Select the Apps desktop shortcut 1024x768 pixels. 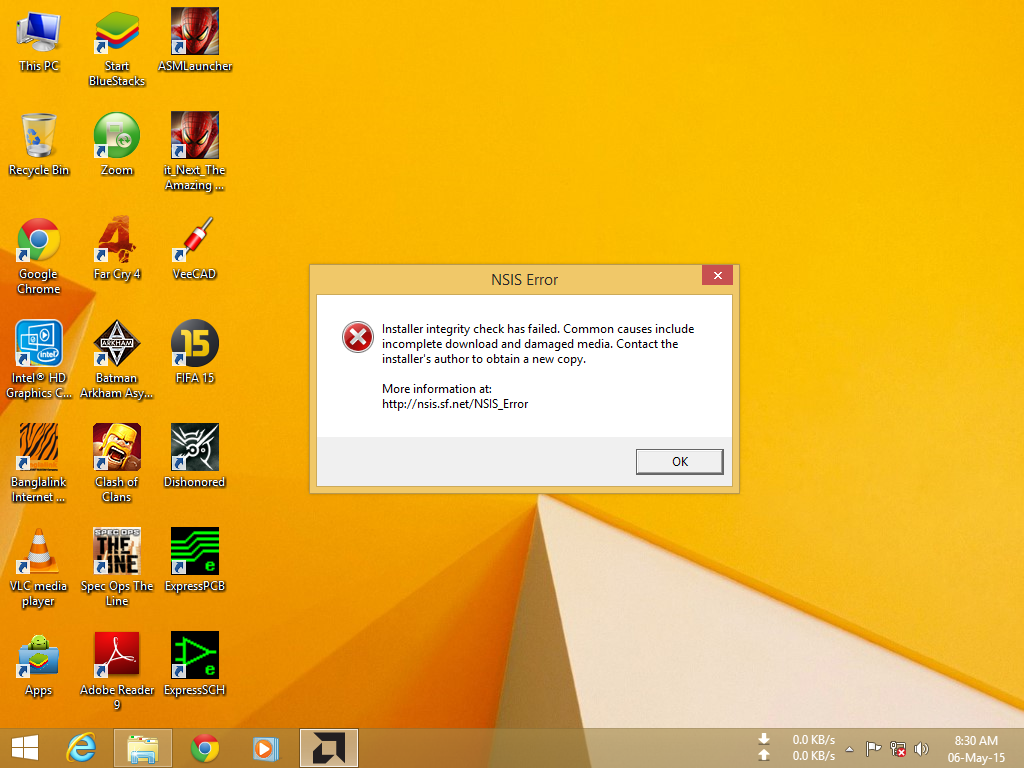[39, 664]
